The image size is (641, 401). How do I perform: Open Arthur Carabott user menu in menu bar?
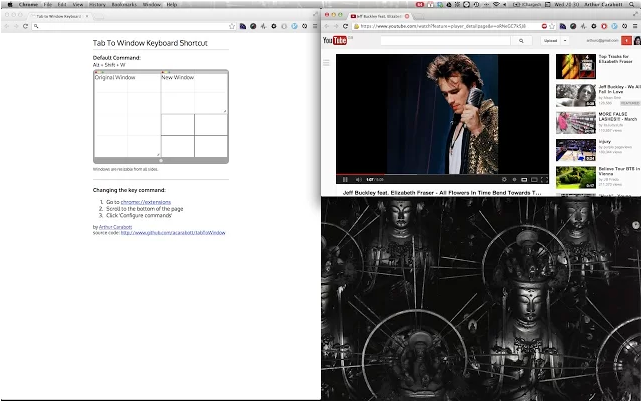click(x=603, y=4)
